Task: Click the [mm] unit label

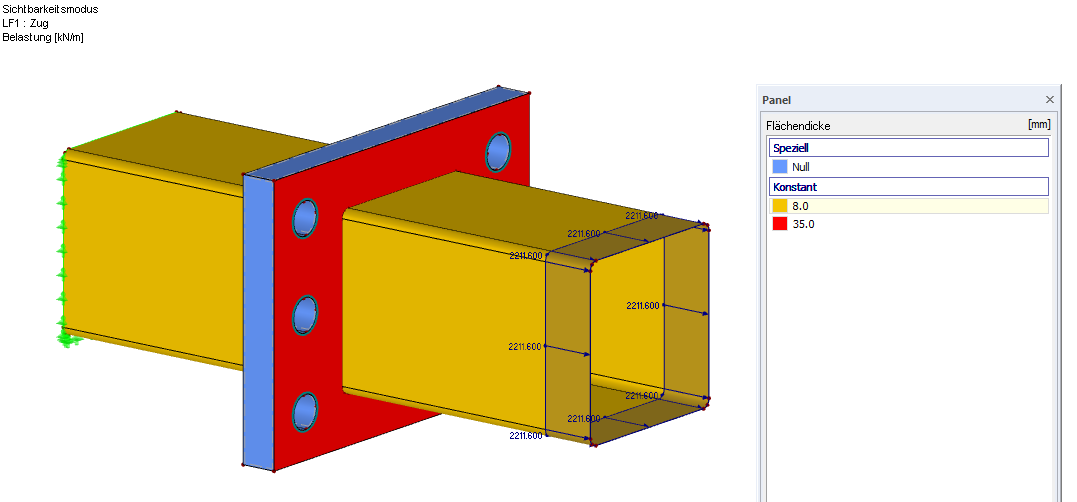Action: click(1039, 124)
